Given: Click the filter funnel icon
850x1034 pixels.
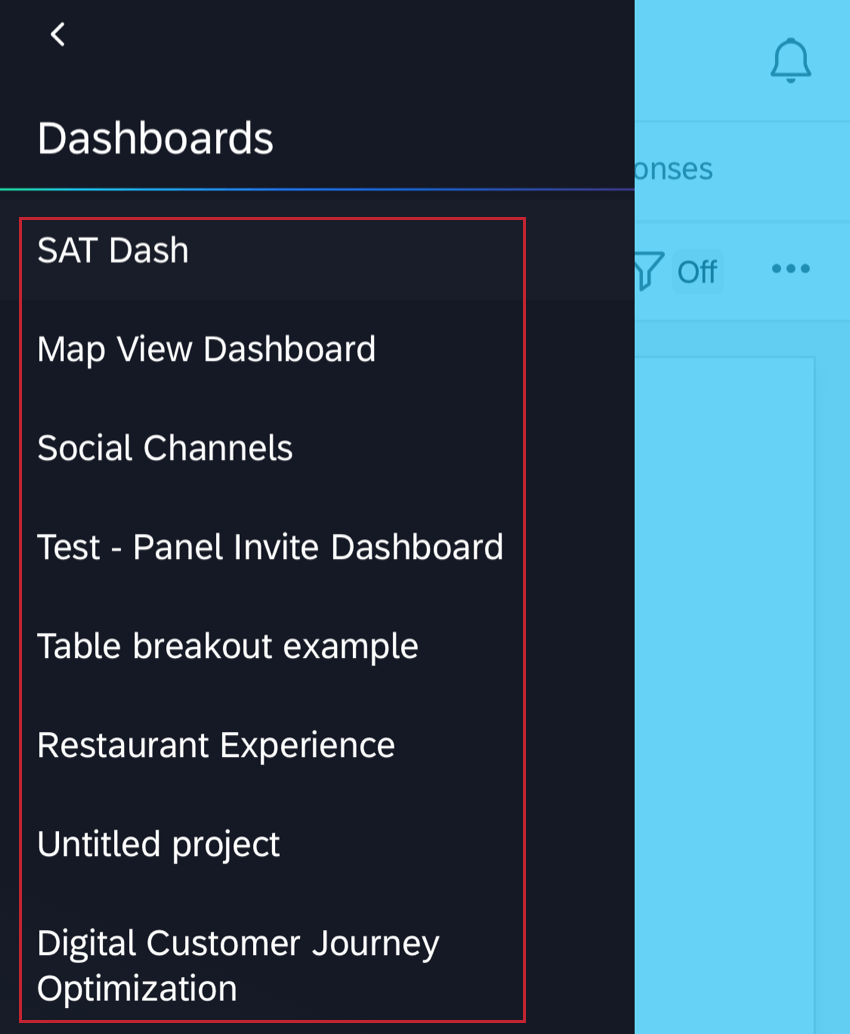Looking at the screenshot, I should tap(648, 270).
